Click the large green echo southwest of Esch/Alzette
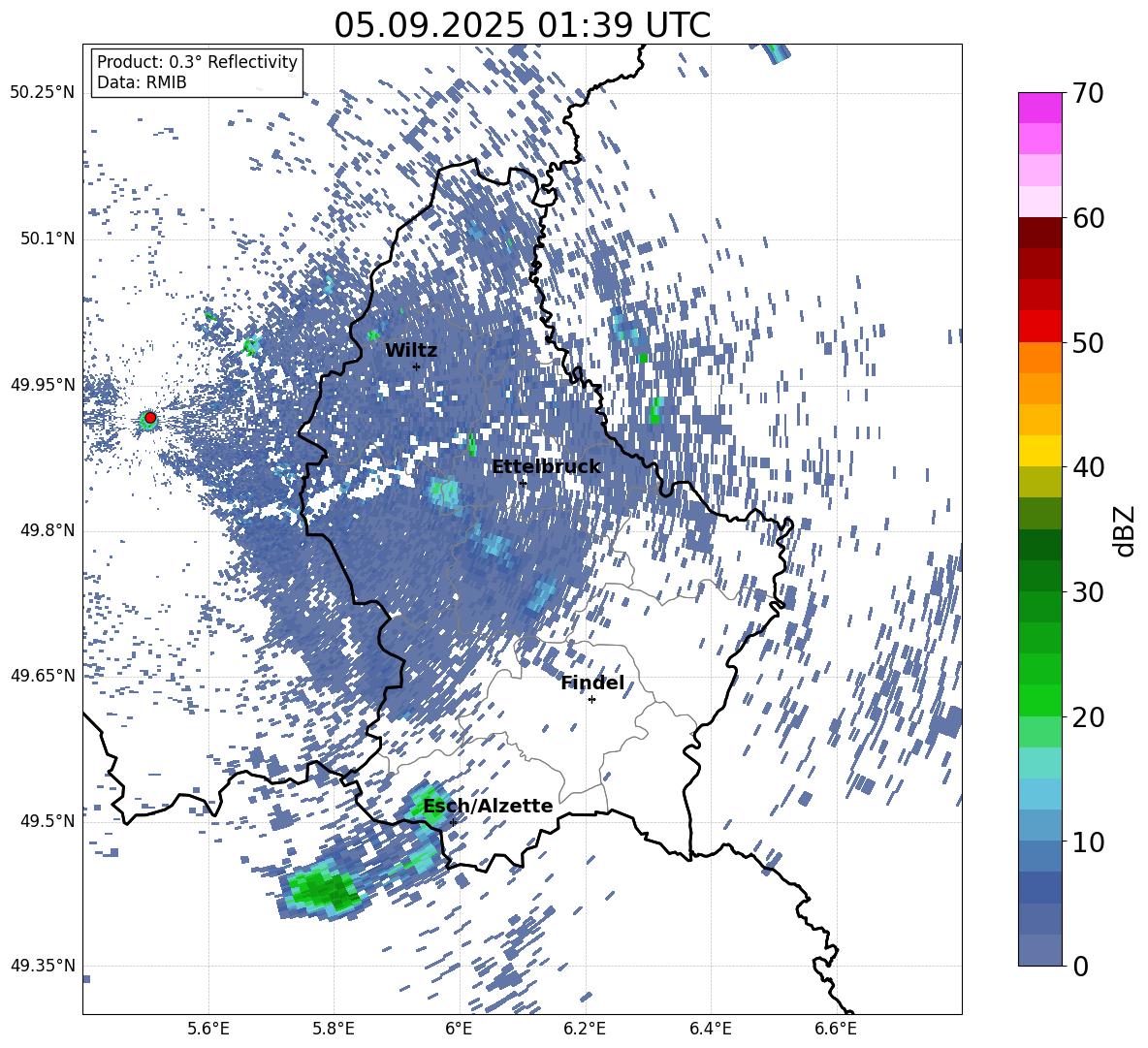The width and height of the screenshot is (1148, 1048). [x=322, y=891]
